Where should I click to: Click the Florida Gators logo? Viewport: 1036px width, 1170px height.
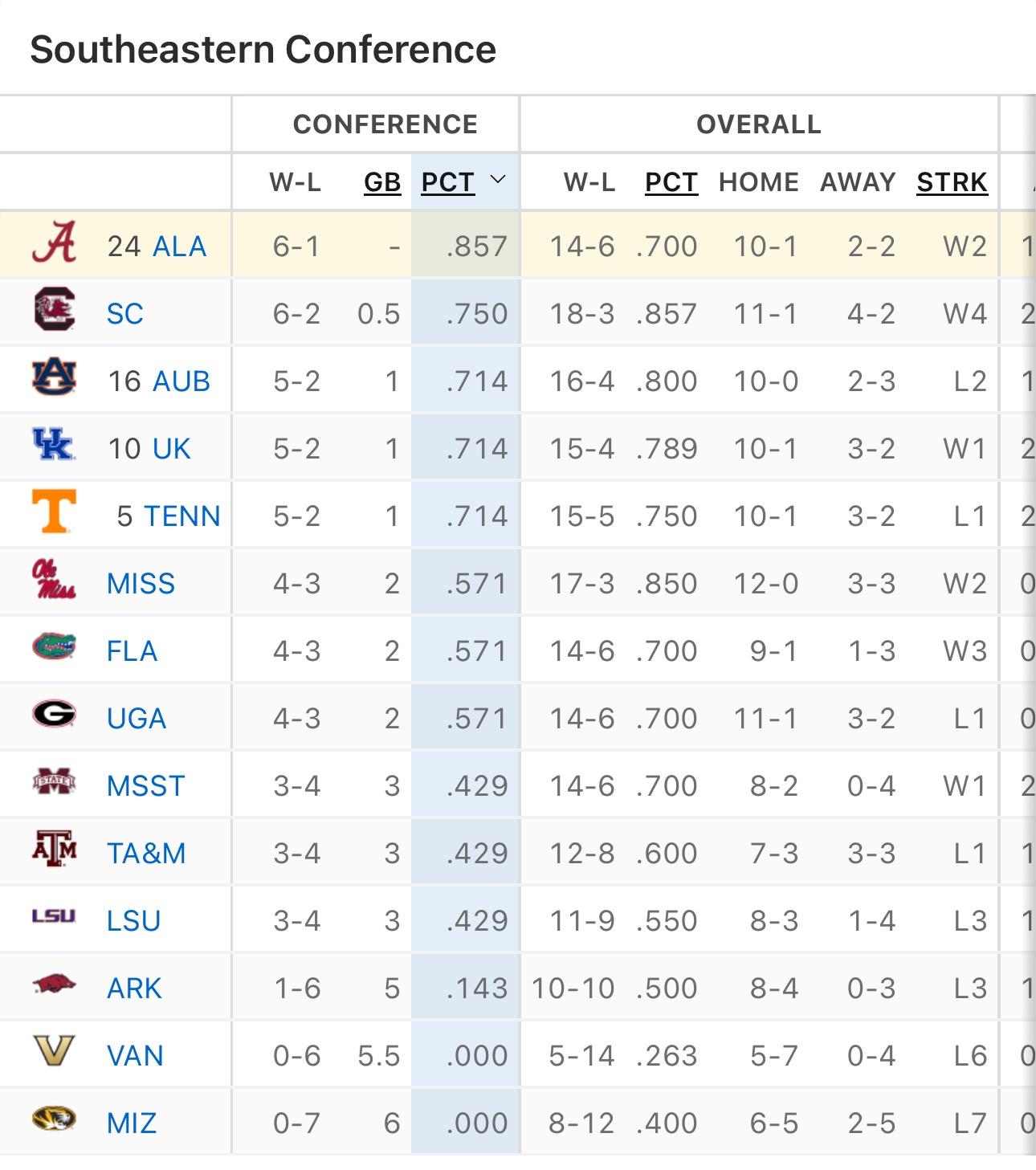(x=54, y=647)
